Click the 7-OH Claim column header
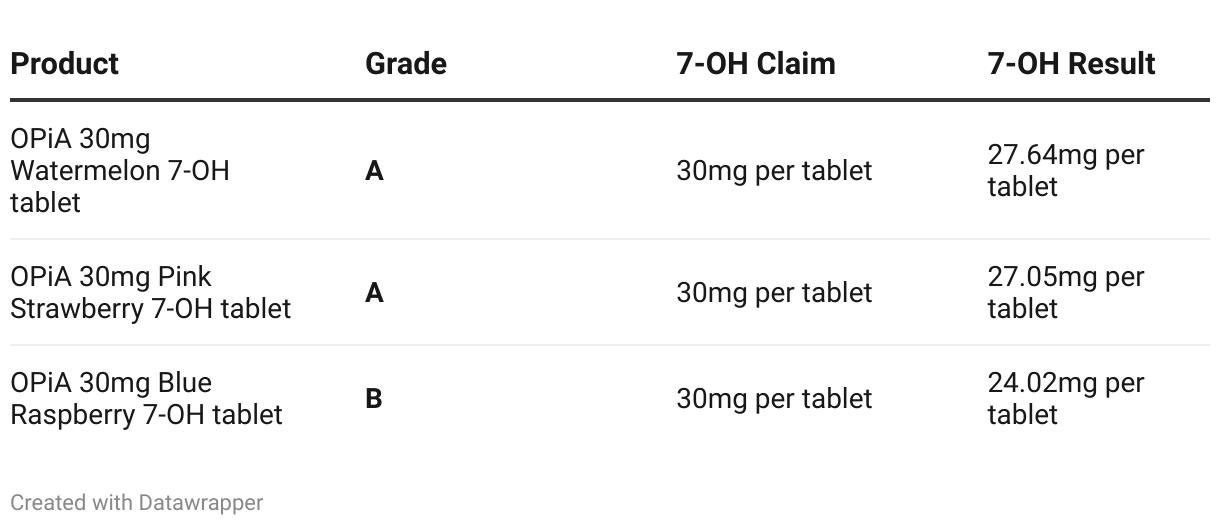The image size is (1220, 526). coord(756,64)
